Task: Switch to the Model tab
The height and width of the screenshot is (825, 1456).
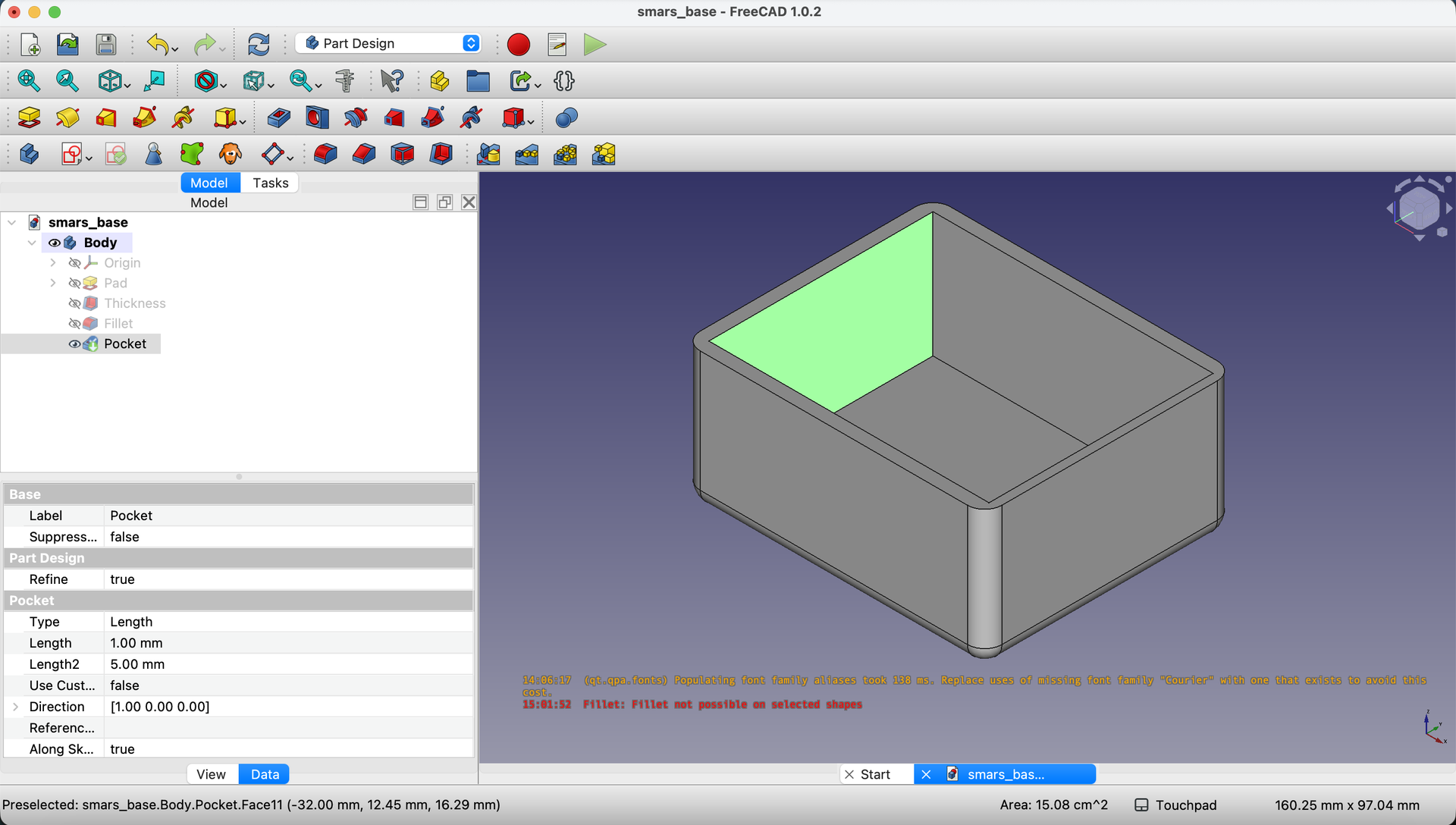Action: pyautogui.click(x=209, y=183)
